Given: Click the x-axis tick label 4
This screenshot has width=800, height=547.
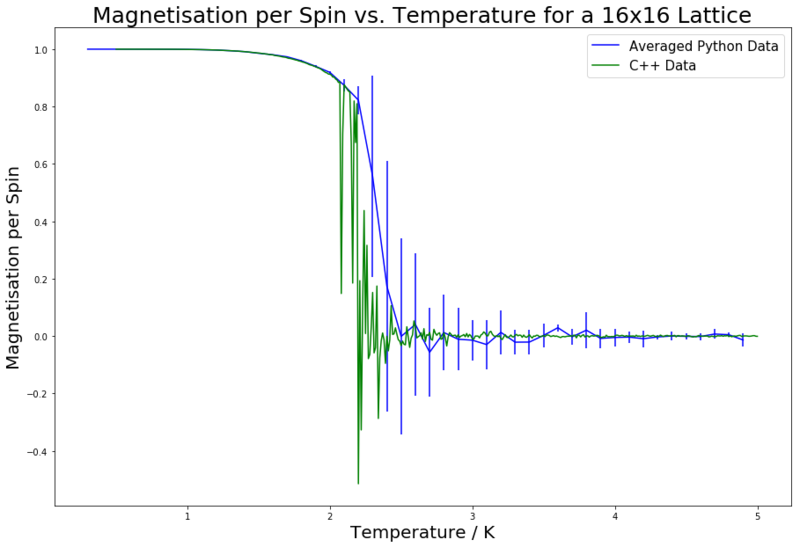Looking at the screenshot, I should pyautogui.click(x=615, y=516).
